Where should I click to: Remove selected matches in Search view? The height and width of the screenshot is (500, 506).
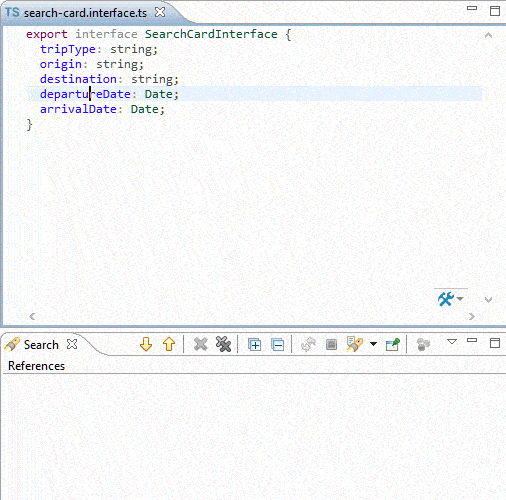coord(200,344)
